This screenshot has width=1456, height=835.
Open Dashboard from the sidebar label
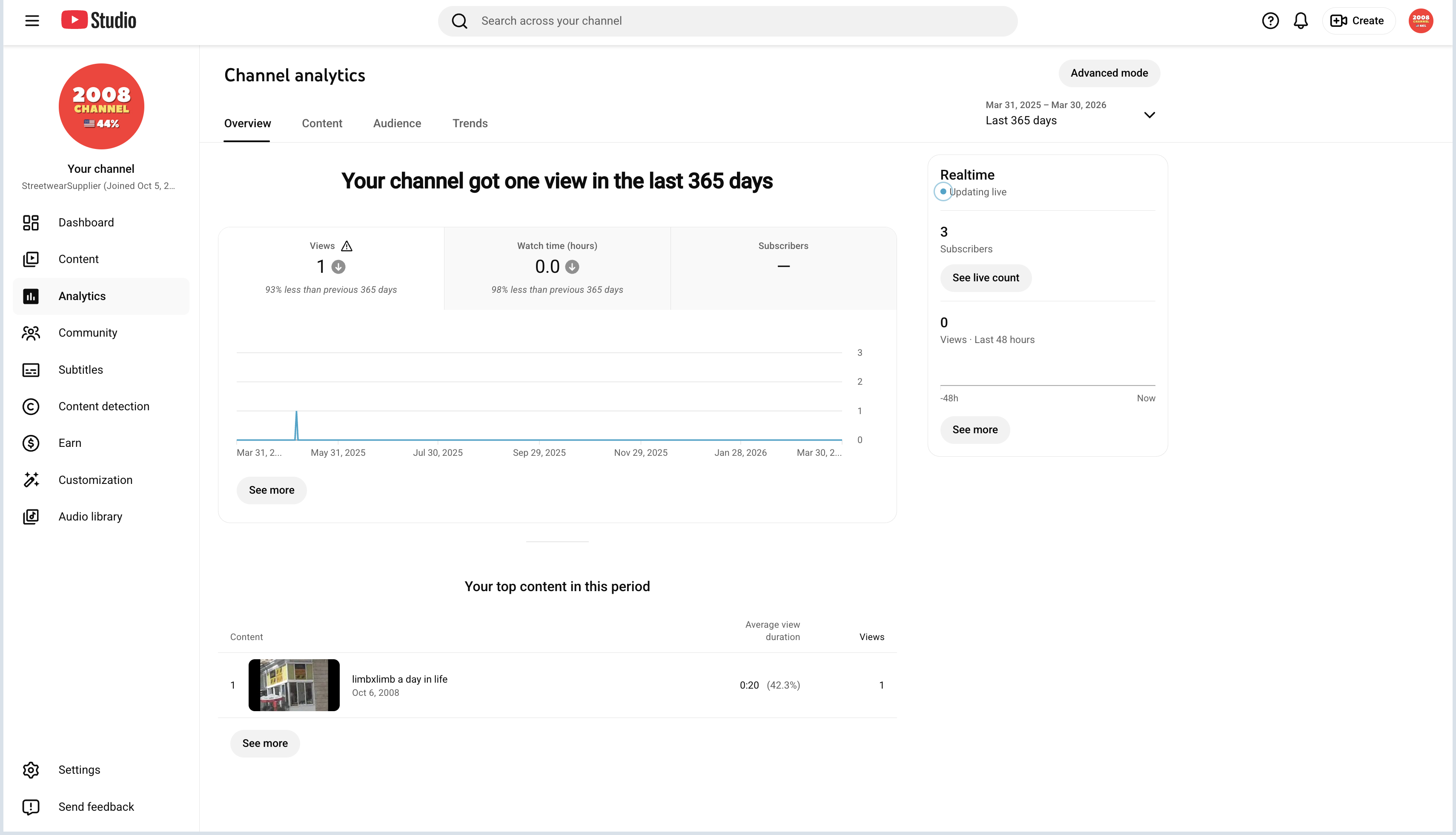point(86,223)
